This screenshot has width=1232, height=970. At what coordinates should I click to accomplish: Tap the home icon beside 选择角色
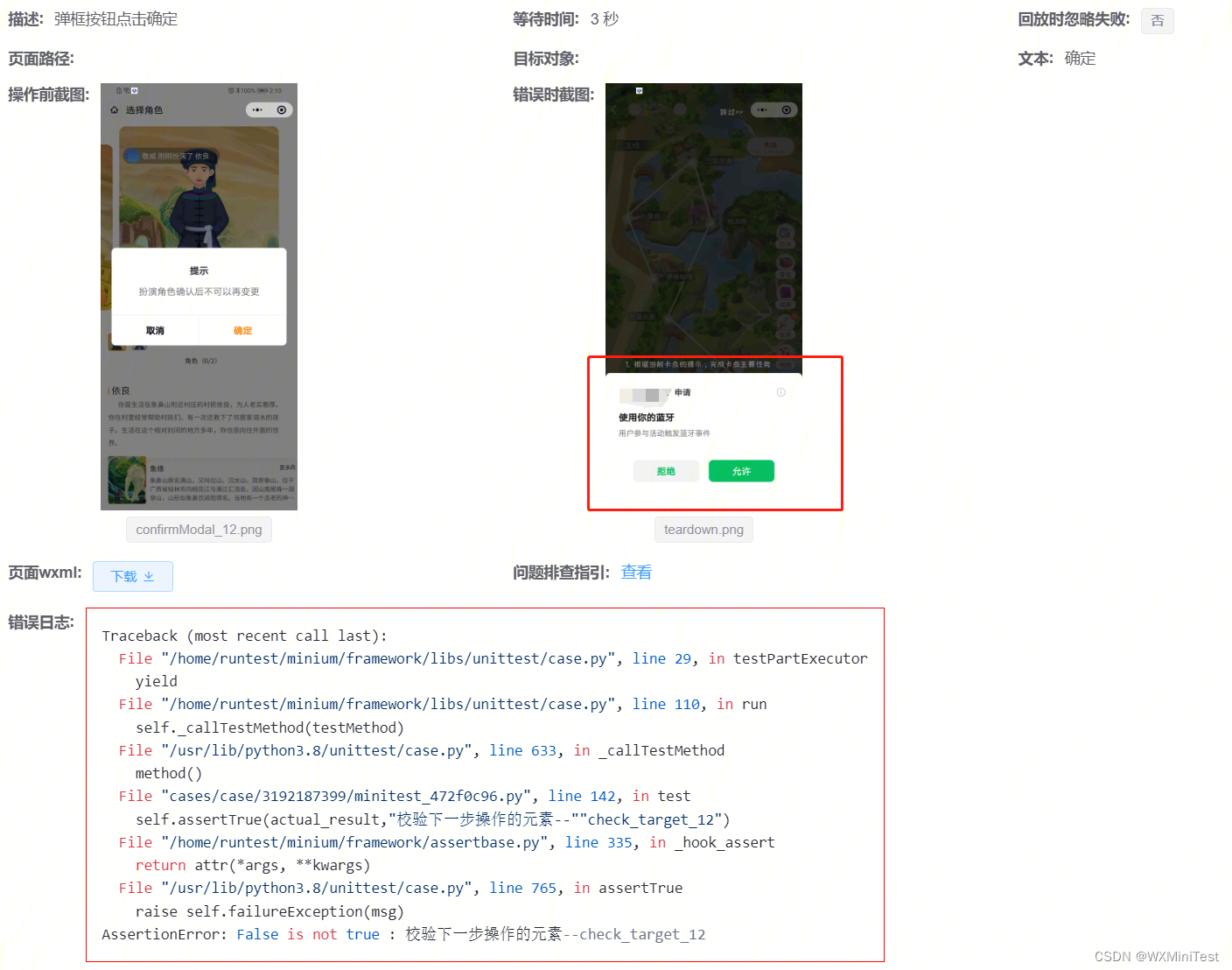(114, 110)
